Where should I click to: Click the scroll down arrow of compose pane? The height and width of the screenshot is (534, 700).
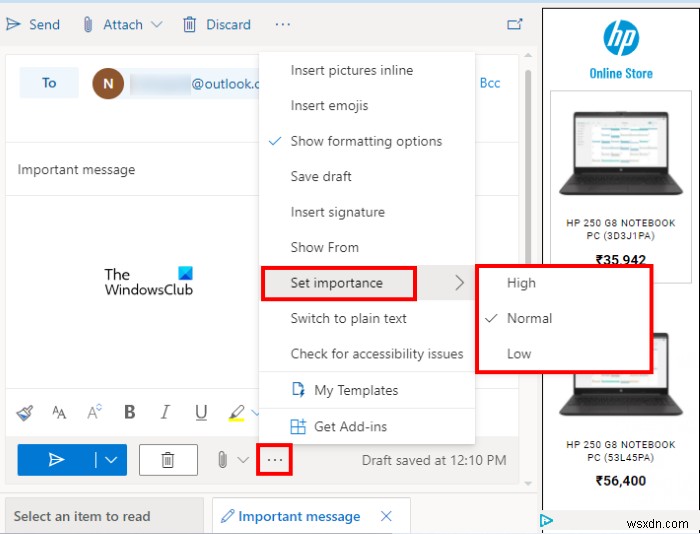[x=528, y=484]
